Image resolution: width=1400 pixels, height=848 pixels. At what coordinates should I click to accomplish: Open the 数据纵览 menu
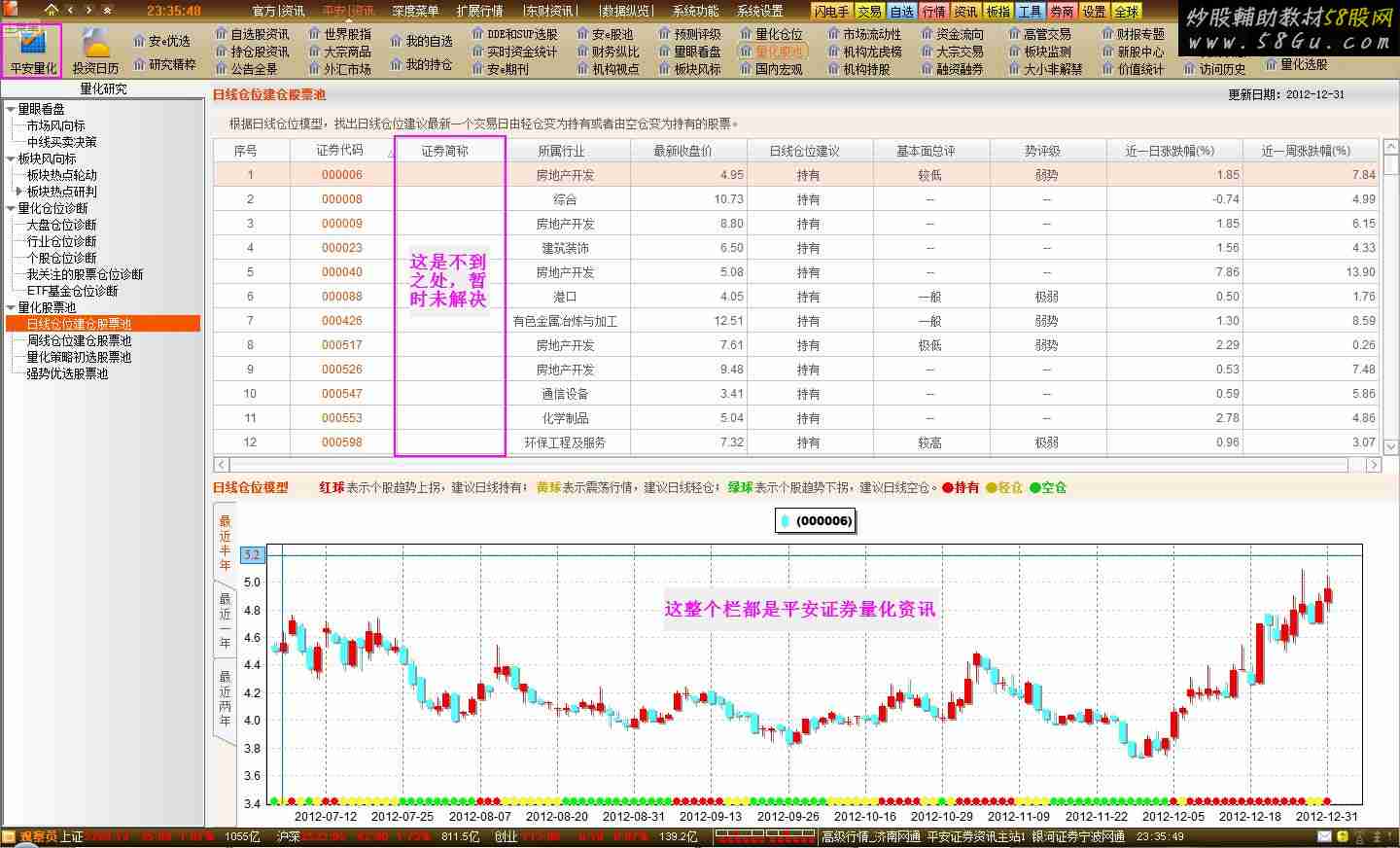[x=625, y=11]
